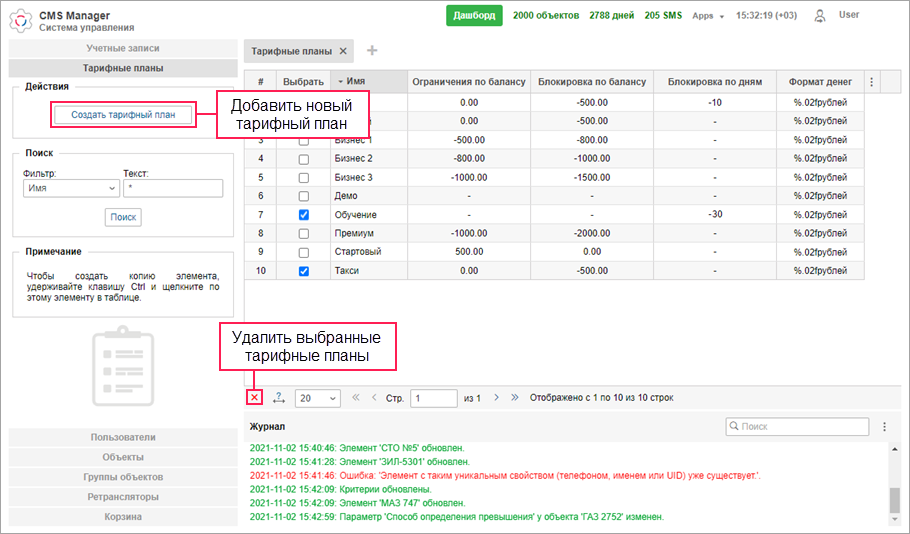Jump to last page double arrow
This screenshot has width=910, height=534.
point(515,398)
